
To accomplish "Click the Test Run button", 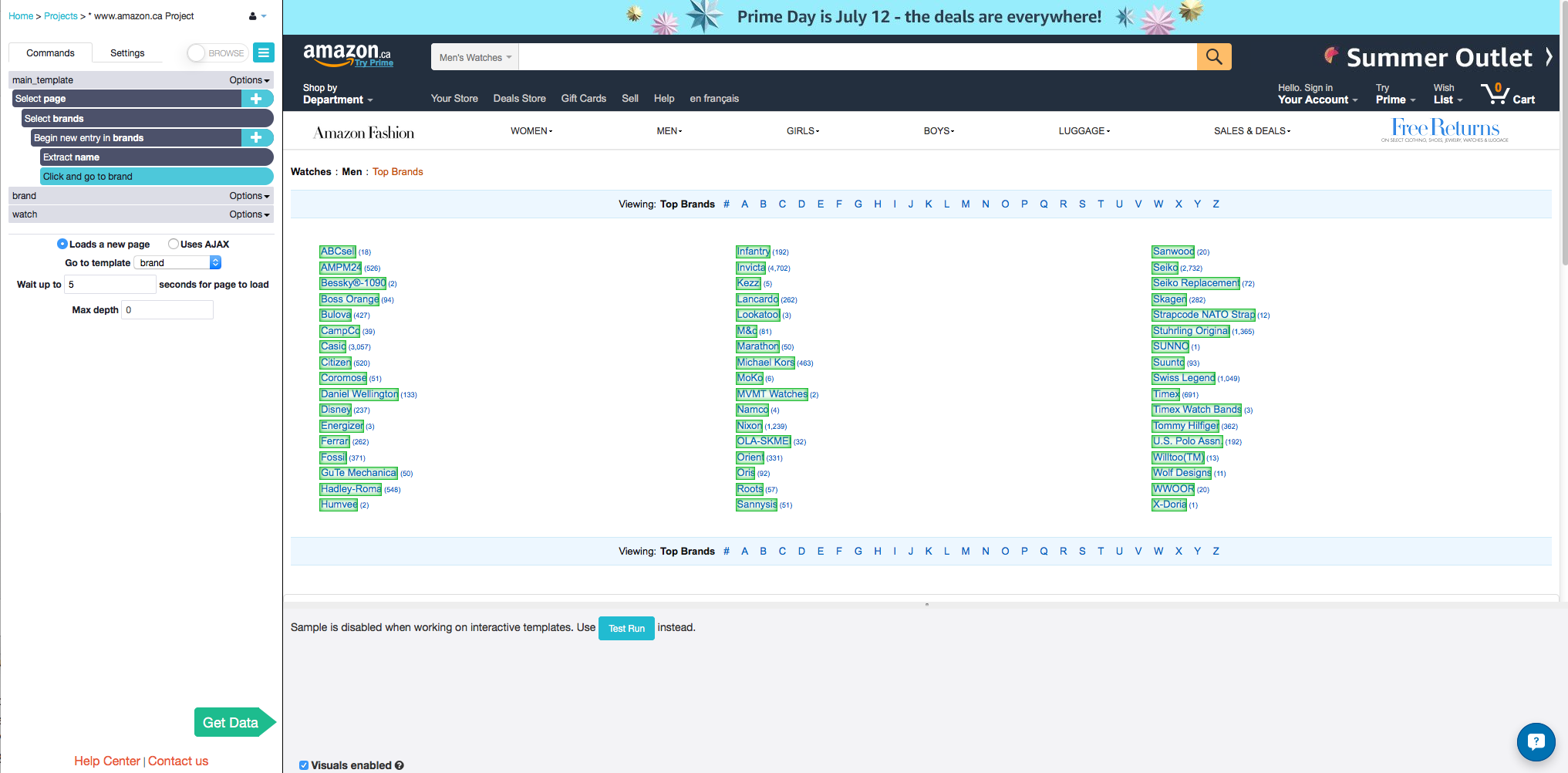I will point(626,628).
